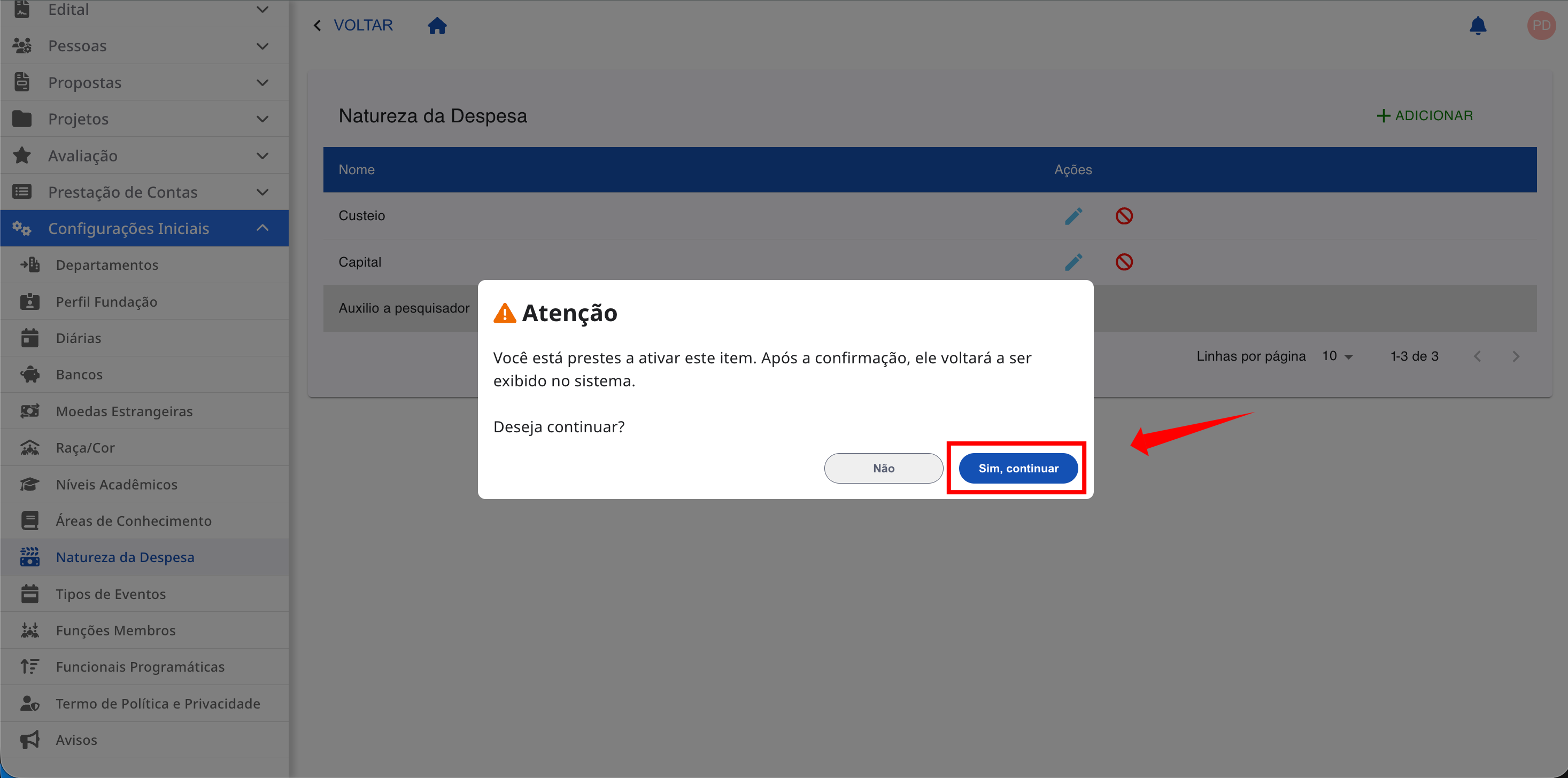
Task: Expand the Prestação de Contas chevron
Action: pyautogui.click(x=262, y=192)
